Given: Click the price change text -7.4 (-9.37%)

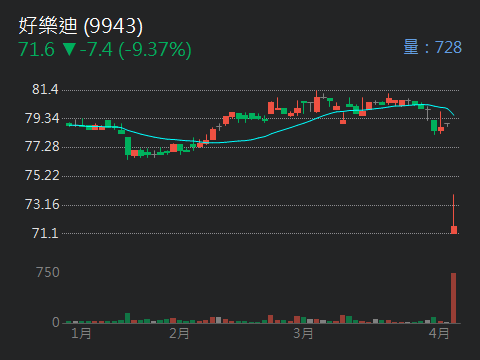Looking at the screenshot, I should [136, 50].
